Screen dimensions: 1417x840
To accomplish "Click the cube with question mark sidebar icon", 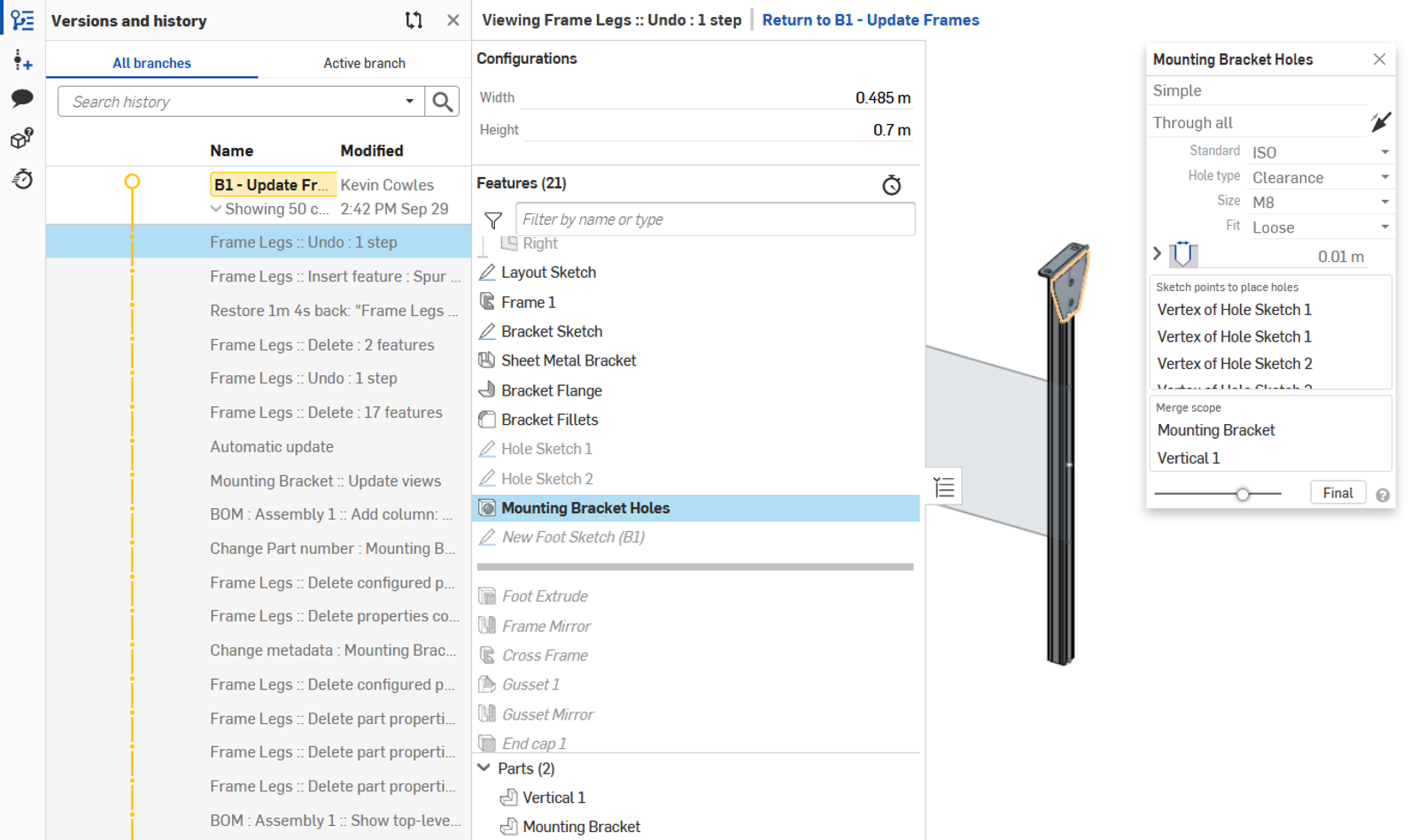I will pos(21,139).
